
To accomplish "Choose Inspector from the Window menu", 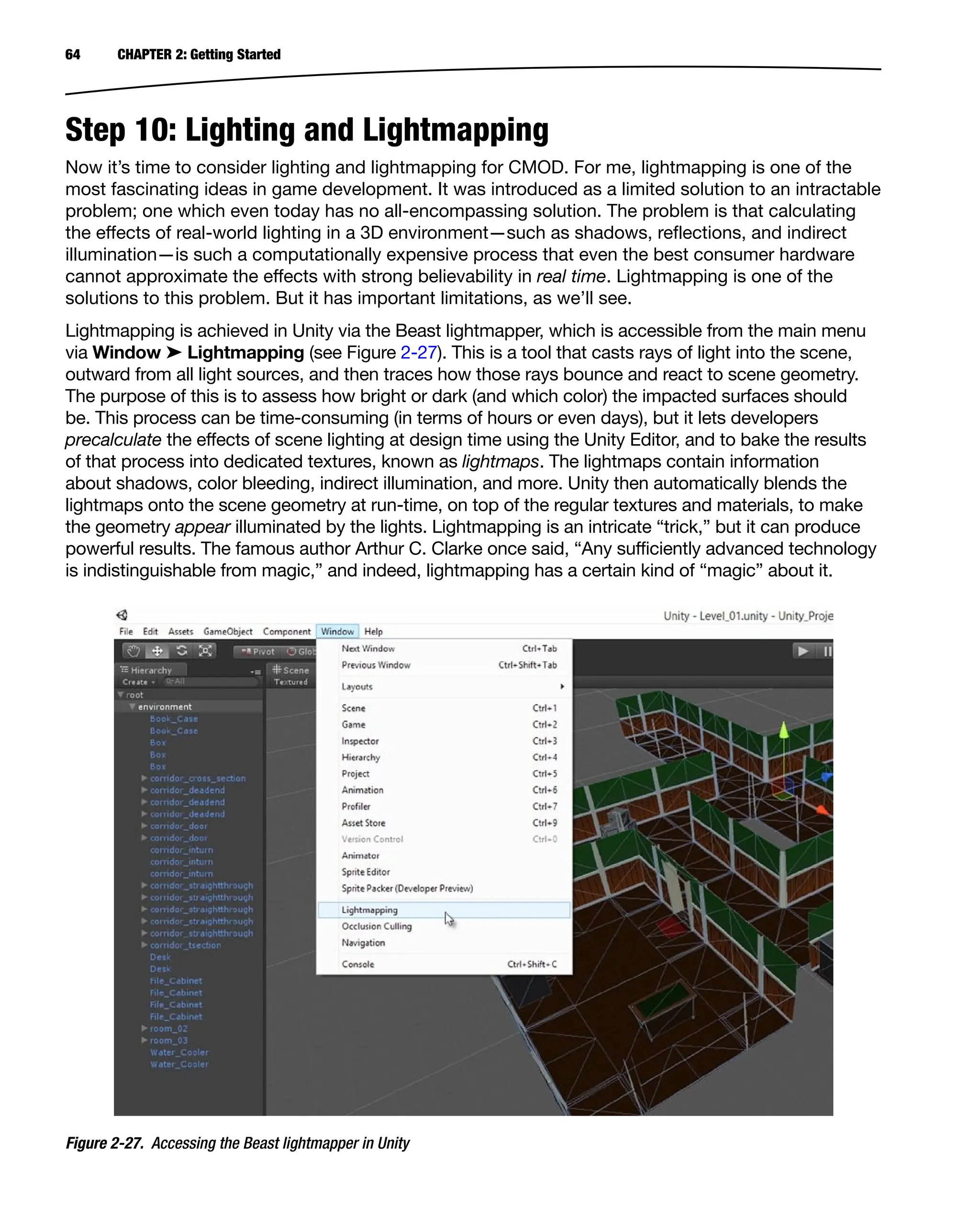I will 444,741.
